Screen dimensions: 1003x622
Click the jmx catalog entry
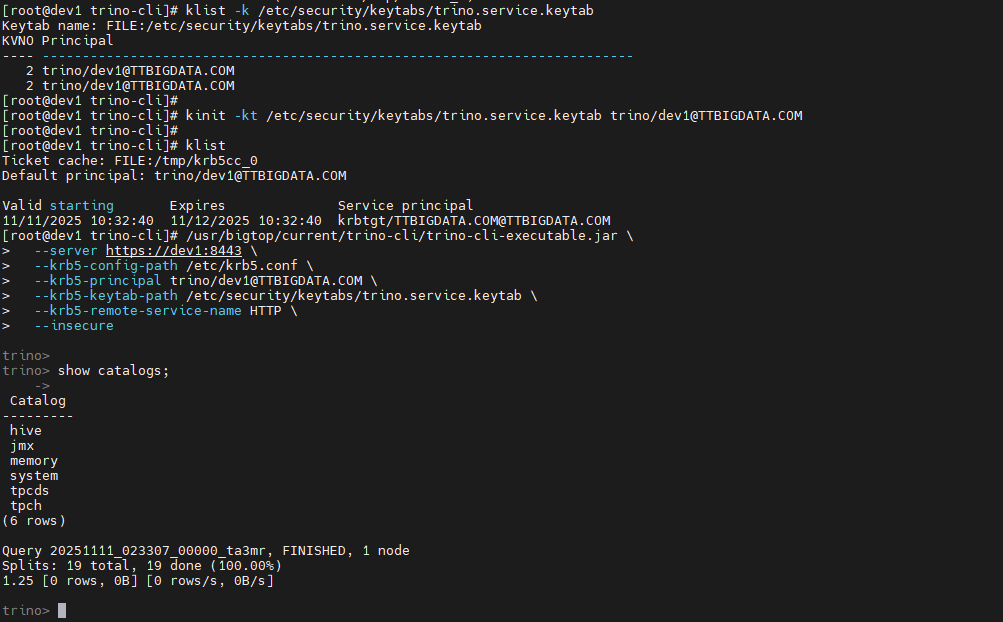22,446
